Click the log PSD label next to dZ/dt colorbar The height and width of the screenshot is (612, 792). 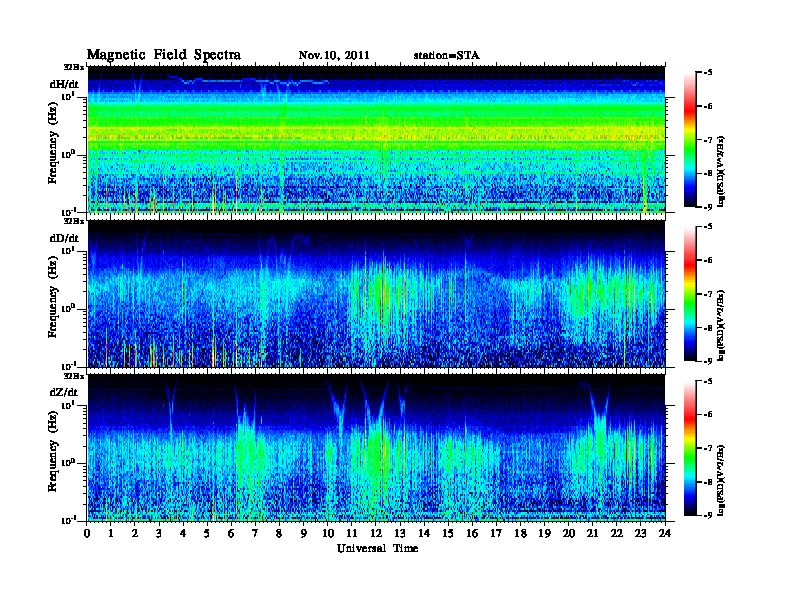(721, 480)
